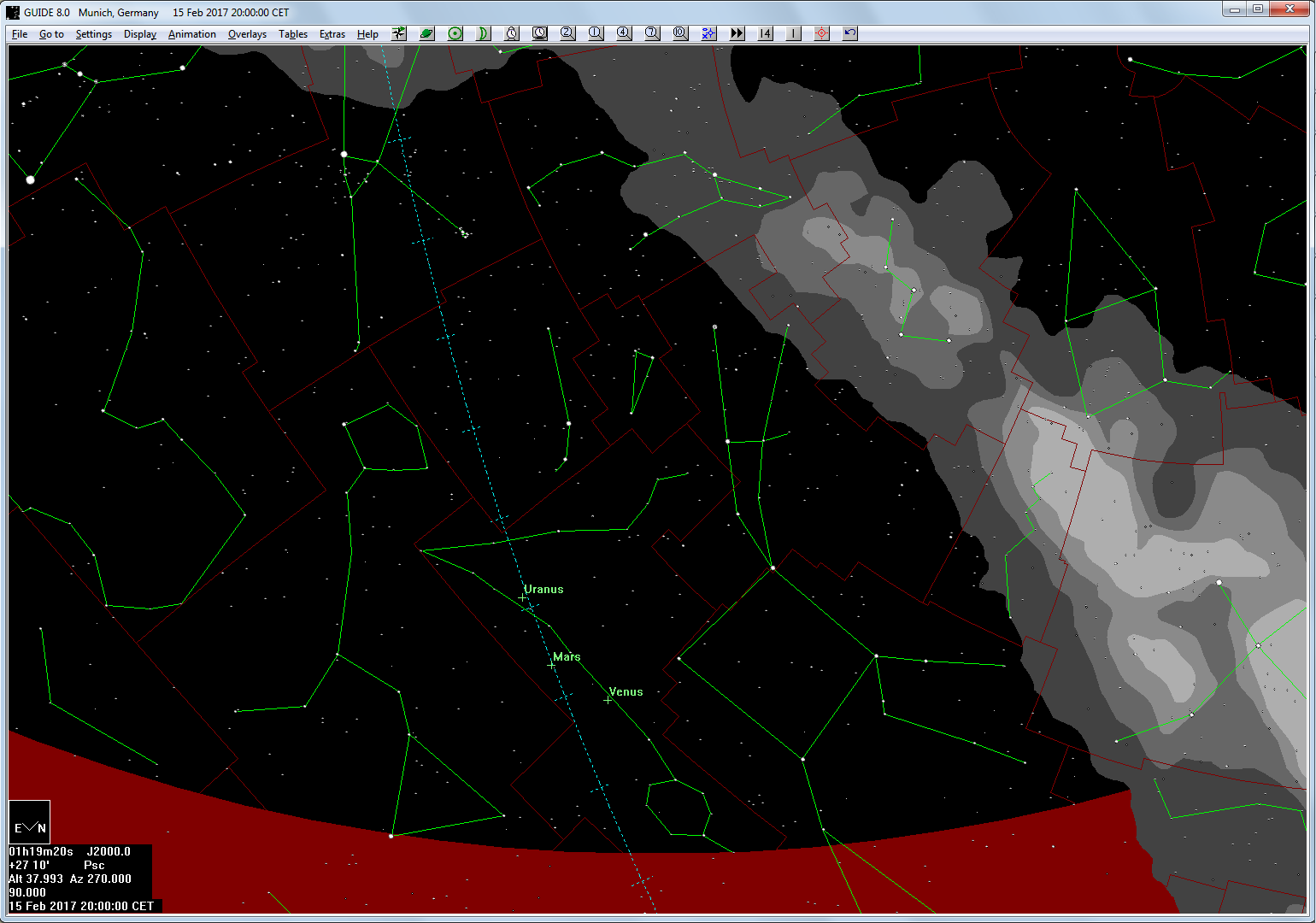The image size is (1316, 923).
Task: Click the GUIDE application icon in title bar
Action: click(x=13, y=13)
